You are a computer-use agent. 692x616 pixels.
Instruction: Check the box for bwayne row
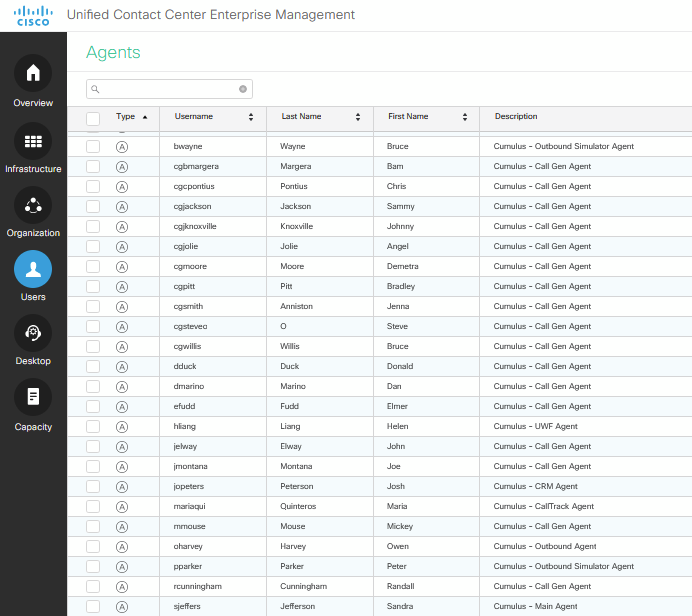(93, 146)
